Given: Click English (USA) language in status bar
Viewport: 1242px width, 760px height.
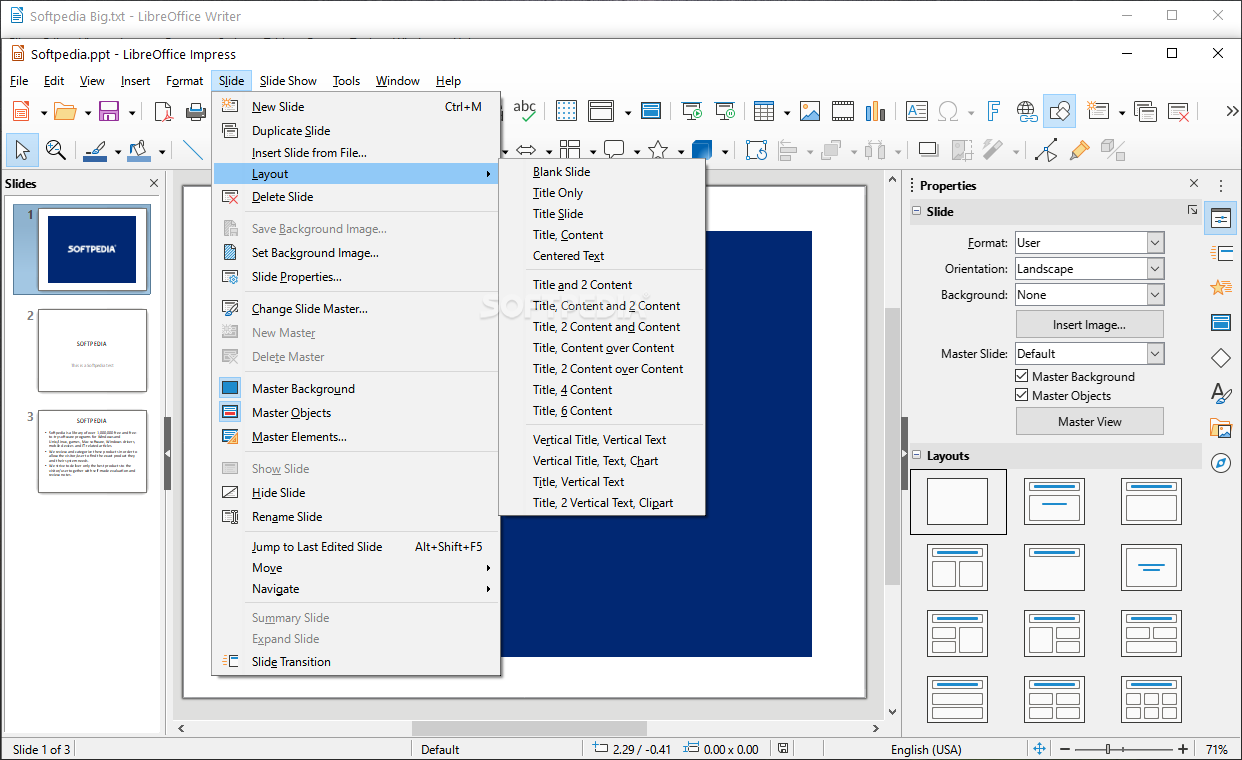Looking at the screenshot, I should pos(926,749).
